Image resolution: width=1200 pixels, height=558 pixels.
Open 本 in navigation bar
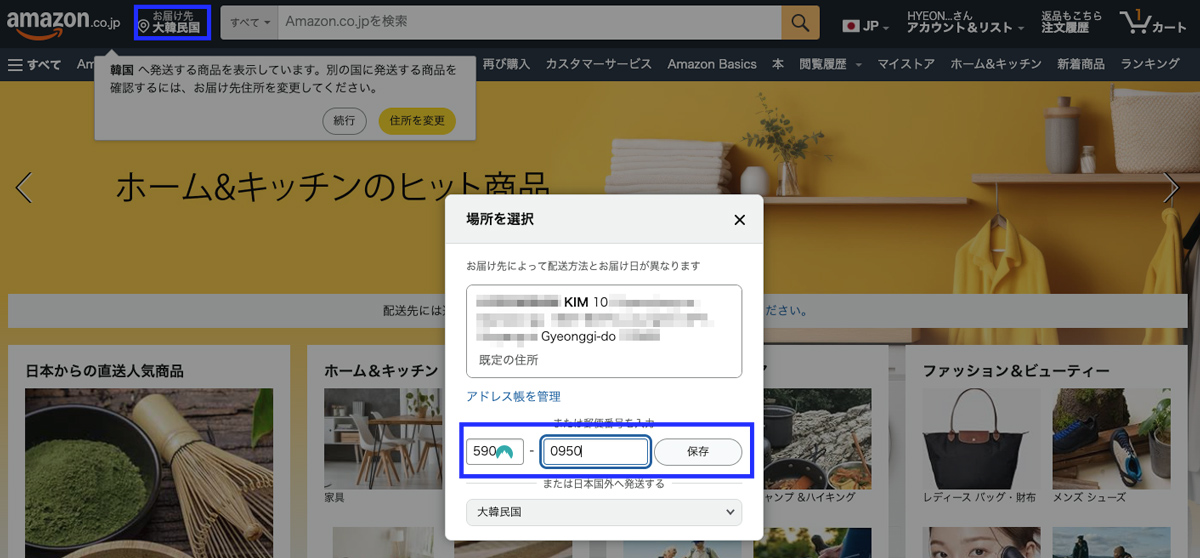778,64
